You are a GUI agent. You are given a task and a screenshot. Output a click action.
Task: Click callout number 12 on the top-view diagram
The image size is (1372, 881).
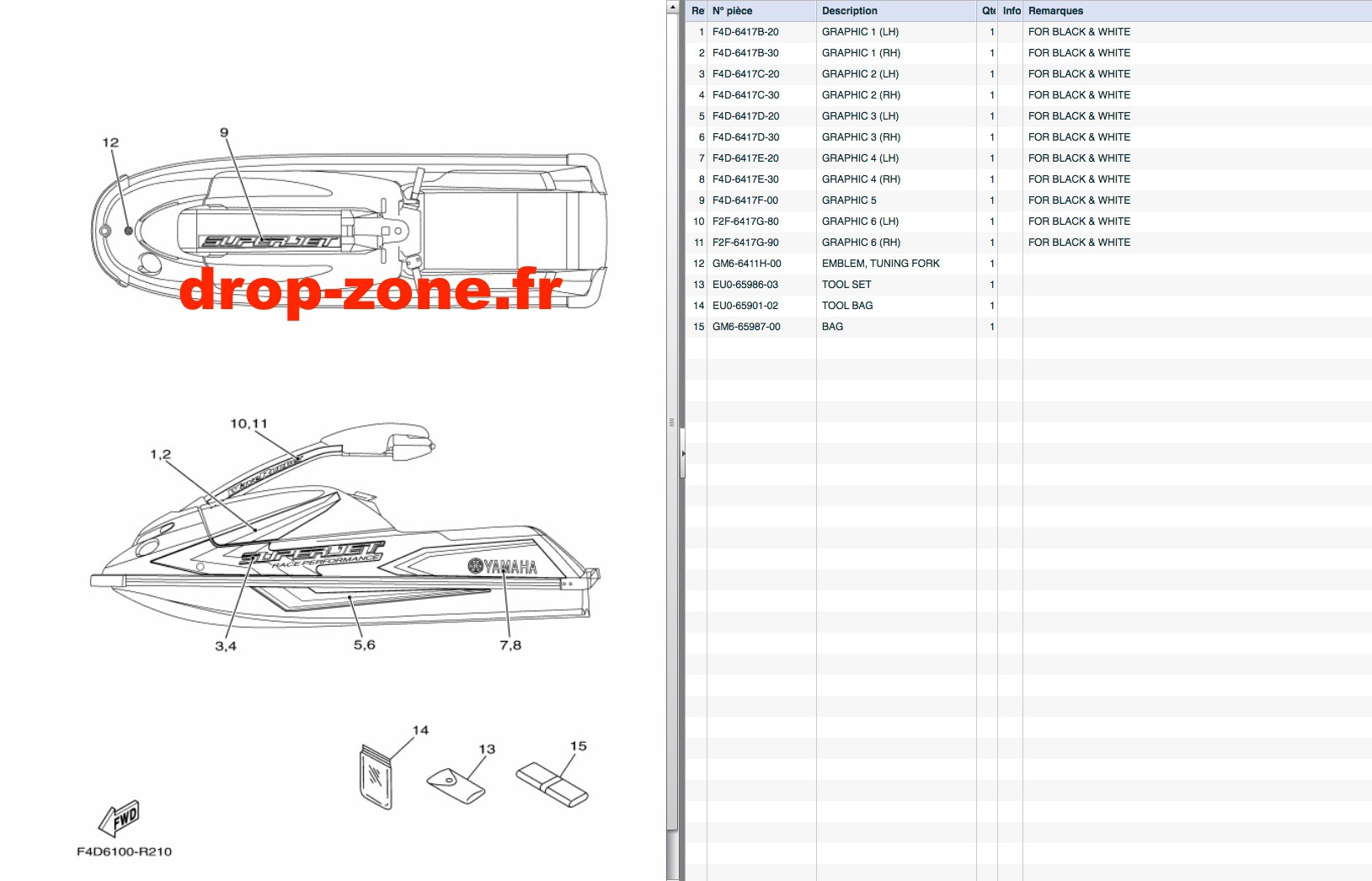pos(110,142)
